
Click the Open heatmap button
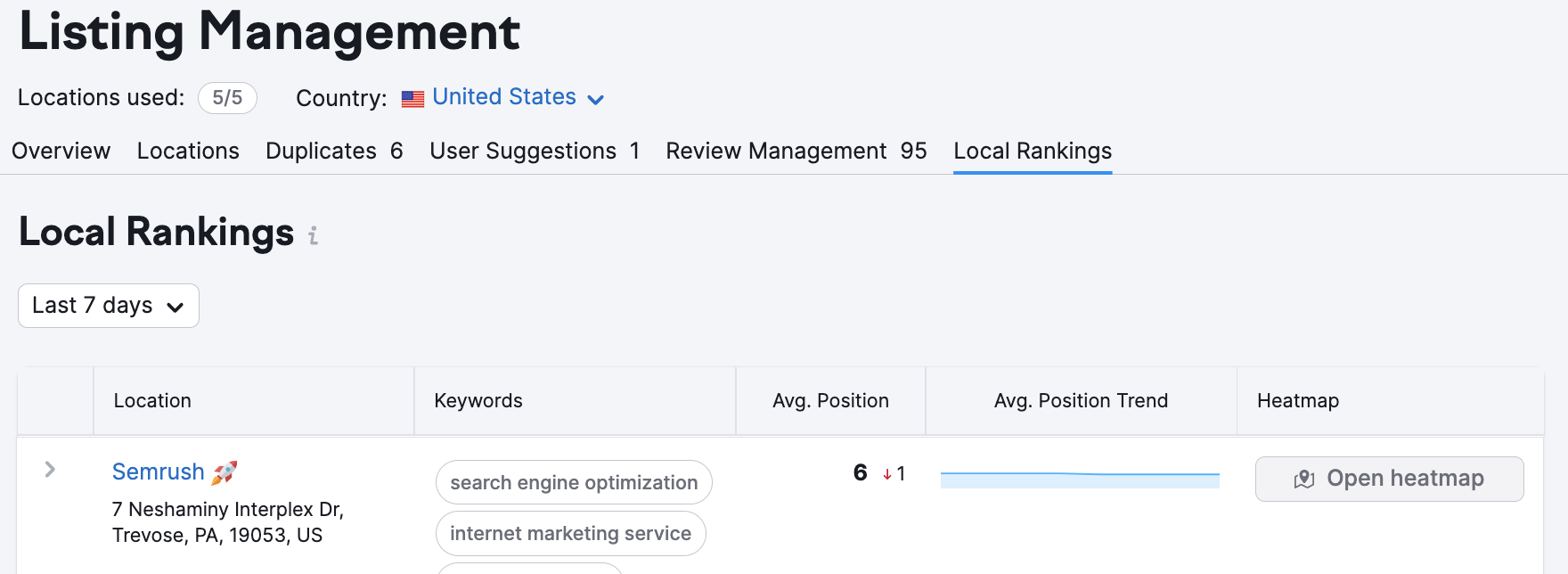(x=1389, y=479)
